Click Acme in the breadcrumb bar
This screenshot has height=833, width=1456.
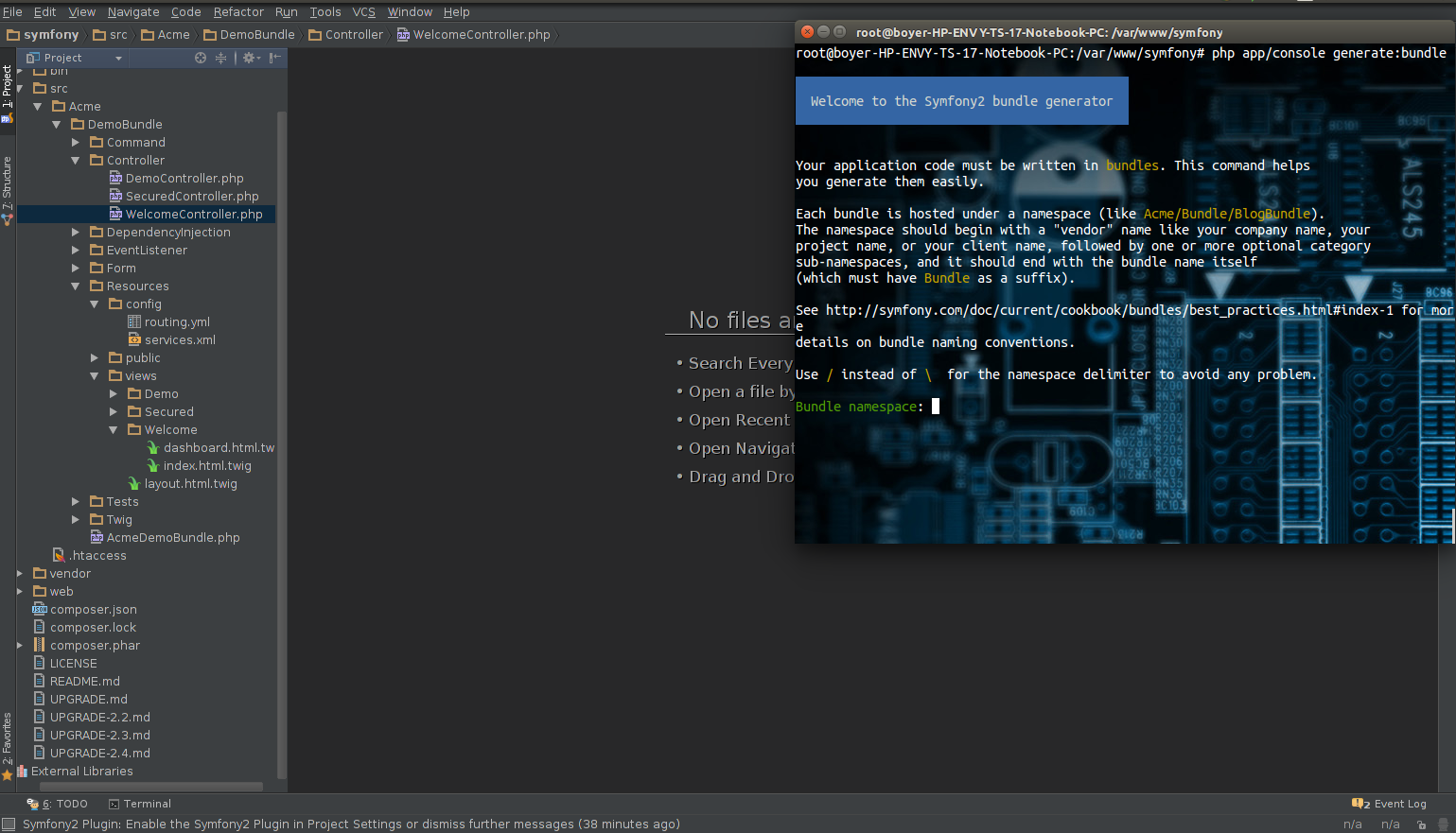click(166, 34)
